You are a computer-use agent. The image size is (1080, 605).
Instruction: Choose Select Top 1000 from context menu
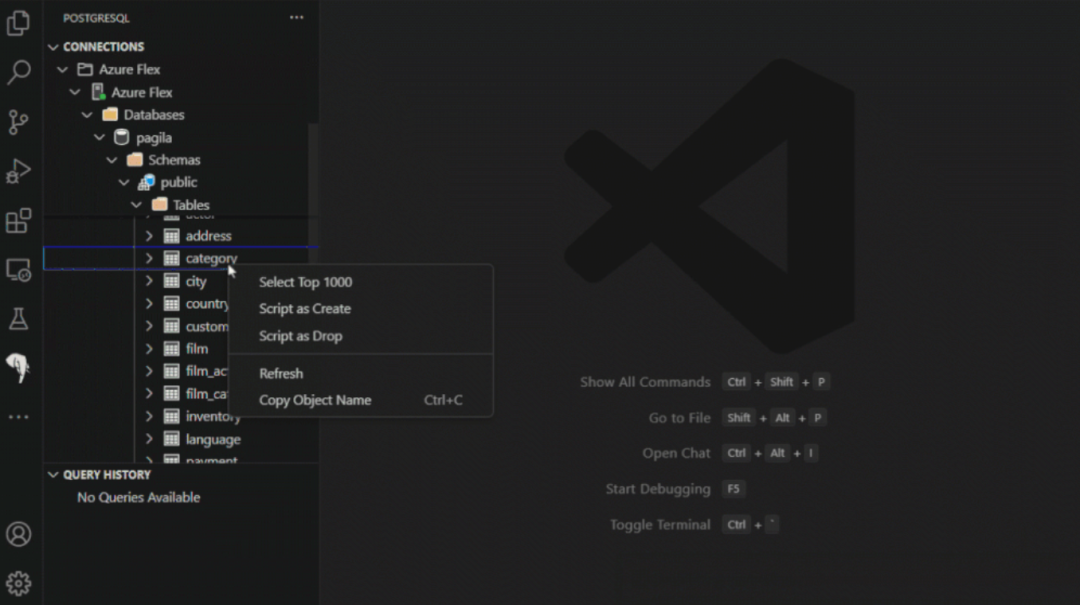(360, 282)
